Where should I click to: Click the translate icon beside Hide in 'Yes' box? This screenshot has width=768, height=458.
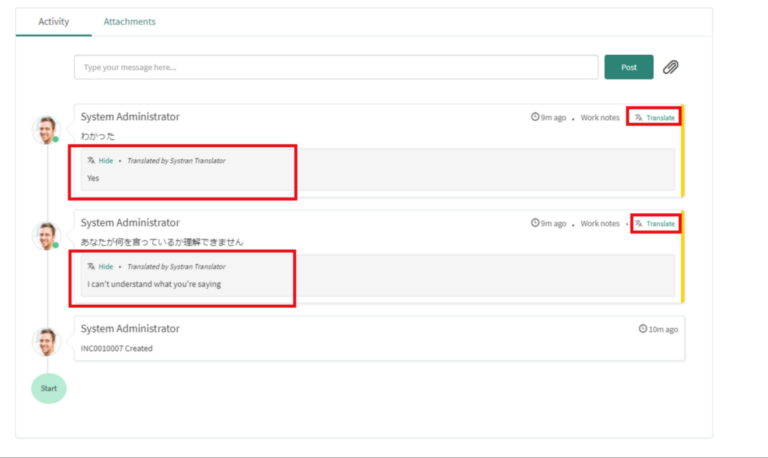tap(91, 161)
